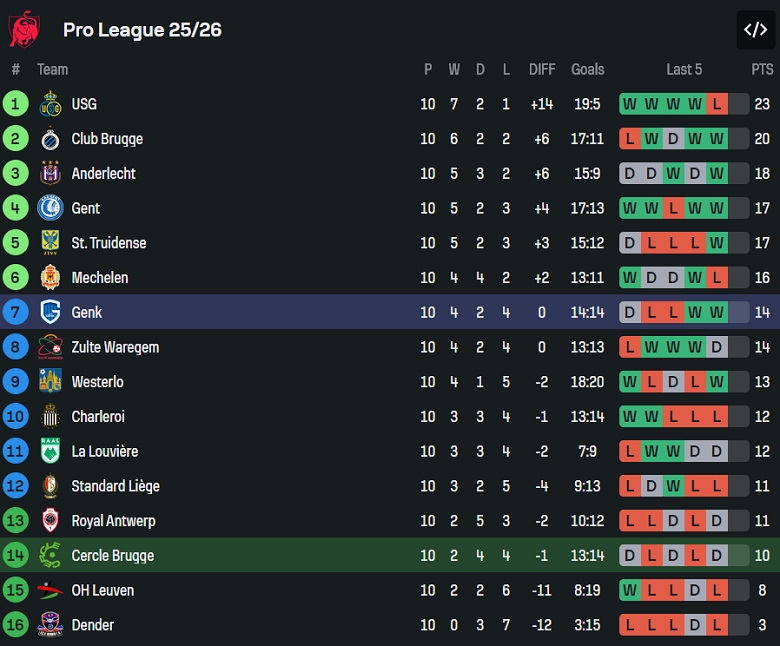The image size is (780, 646).
Task: Sort table by PTS column header
Action: click(x=762, y=69)
